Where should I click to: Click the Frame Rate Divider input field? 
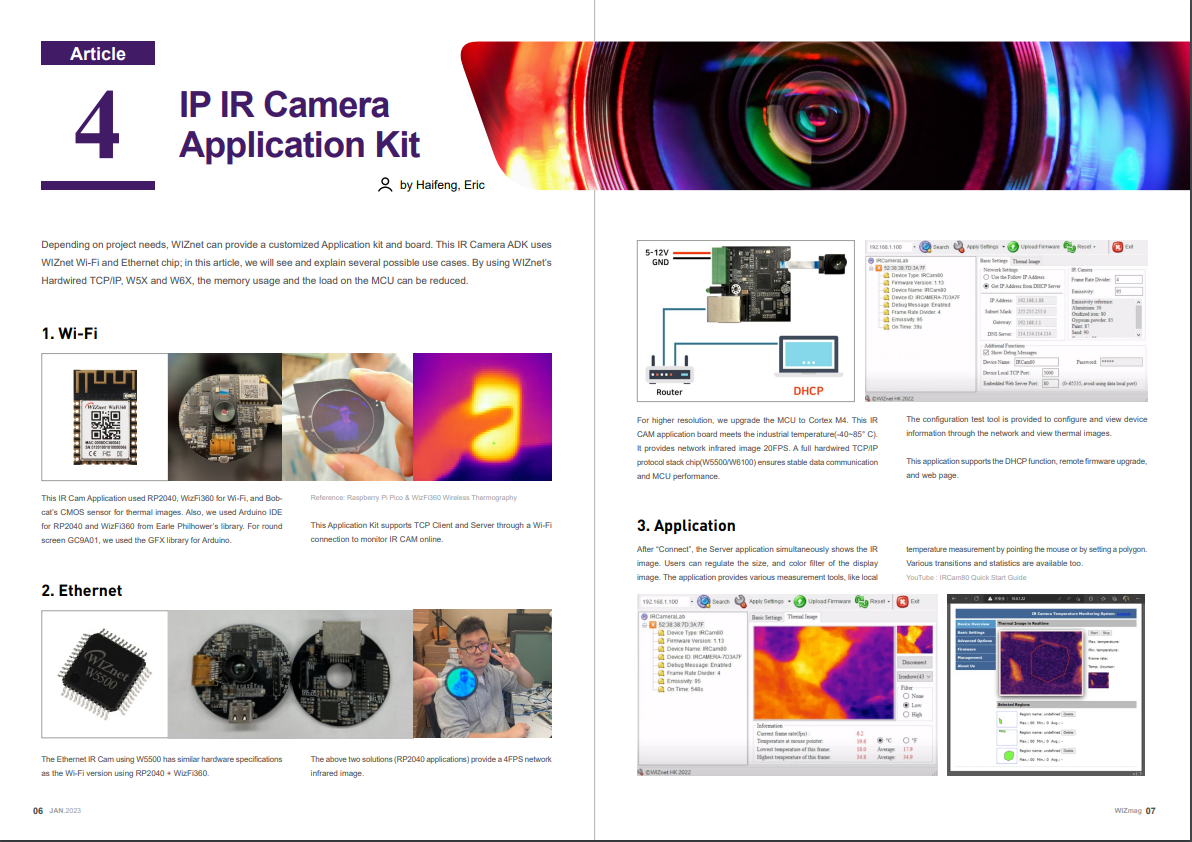pos(1128,280)
